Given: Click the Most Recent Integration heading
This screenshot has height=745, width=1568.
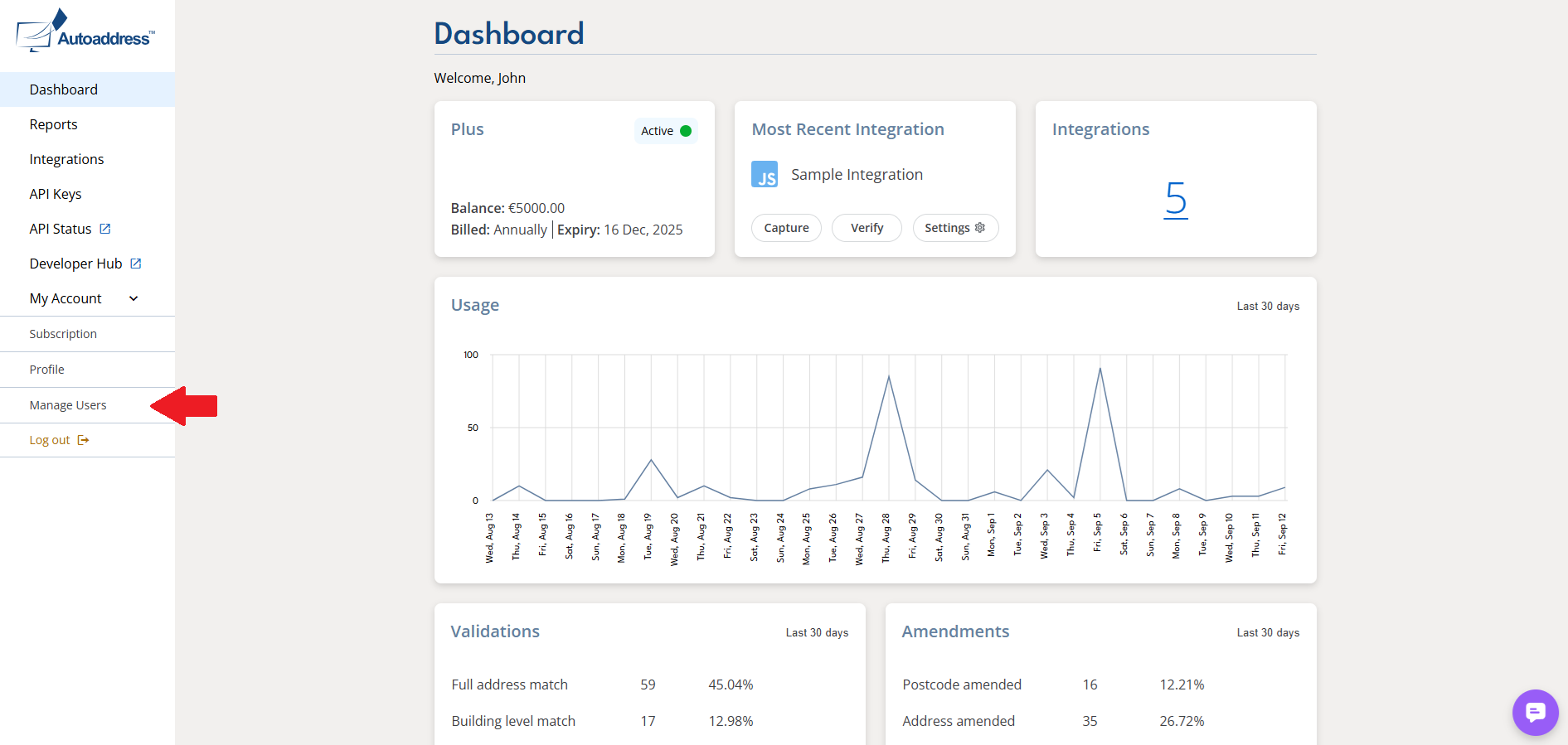Looking at the screenshot, I should tap(847, 129).
